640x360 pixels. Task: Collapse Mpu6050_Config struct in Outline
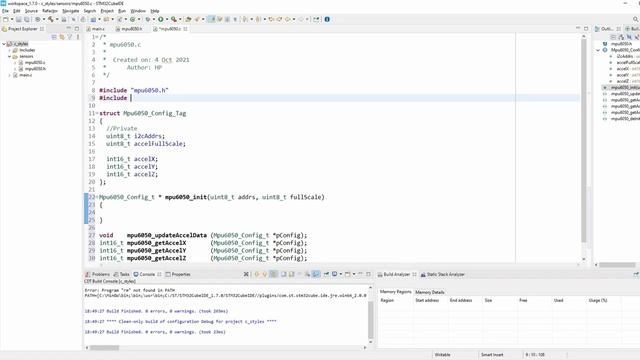(598, 50)
